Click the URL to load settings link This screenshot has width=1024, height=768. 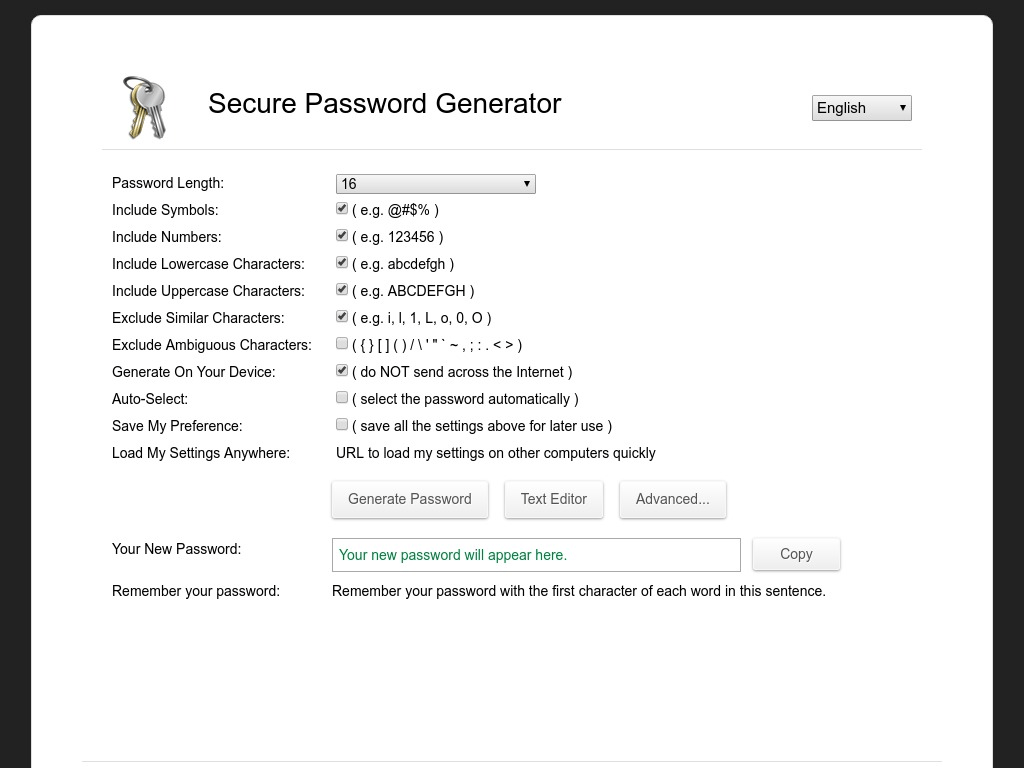(496, 453)
